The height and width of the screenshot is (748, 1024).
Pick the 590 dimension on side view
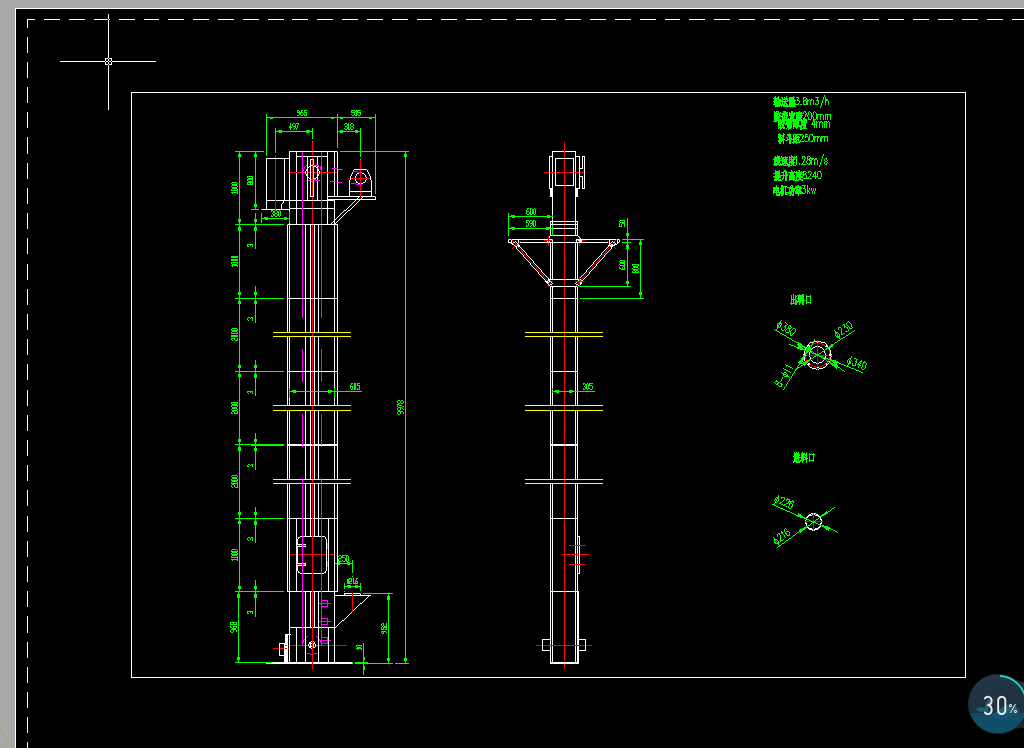pyautogui.click(x=531, y=224)
